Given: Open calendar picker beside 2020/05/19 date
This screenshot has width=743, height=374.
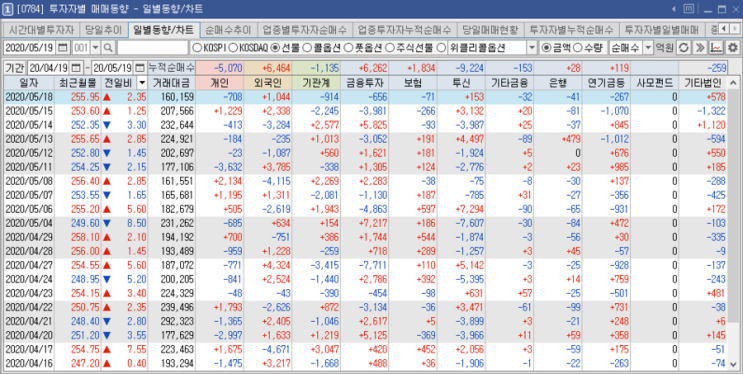Looking at the screenshot, I should click(x=63, y=47).
